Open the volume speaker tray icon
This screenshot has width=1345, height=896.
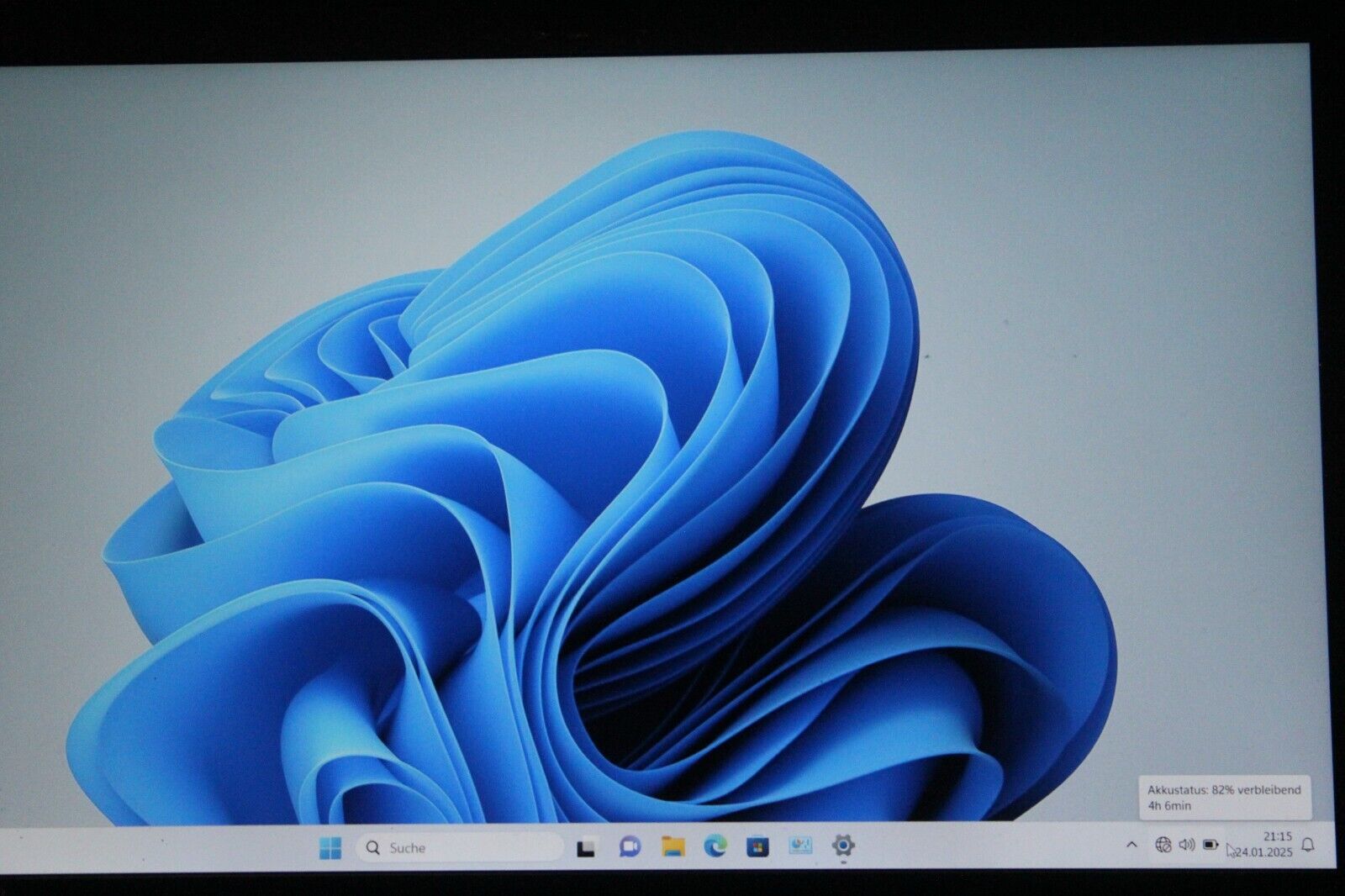(x=1187, y=844)
